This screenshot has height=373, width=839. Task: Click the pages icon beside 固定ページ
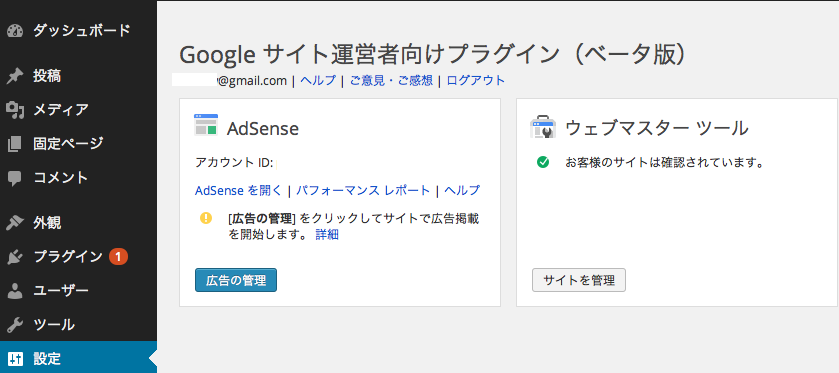click(15, 144)
